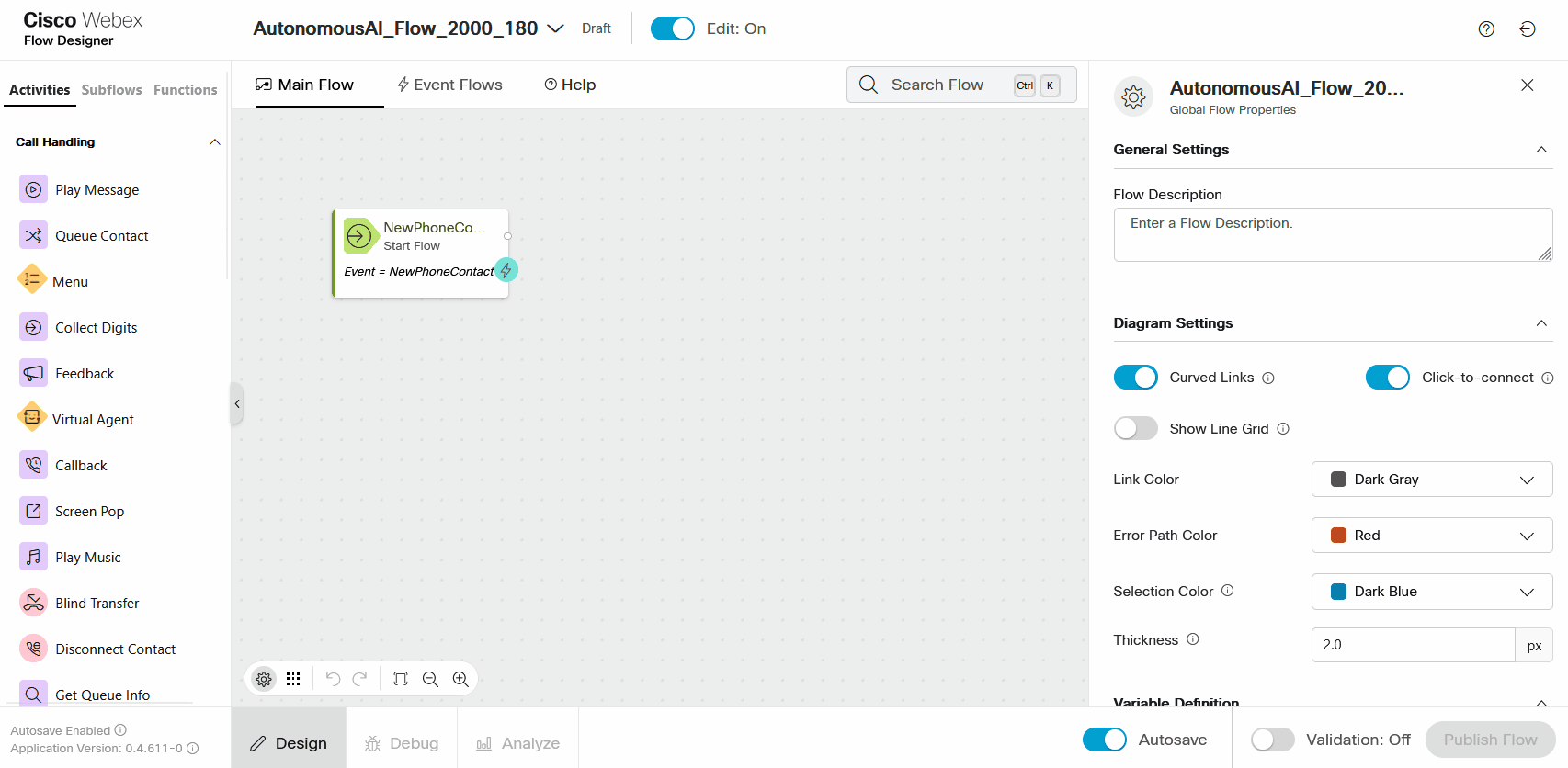Viewport: 1568px width, 768px height.
Task: Open the Selection Color dropdown
Action: [1431, 592]
